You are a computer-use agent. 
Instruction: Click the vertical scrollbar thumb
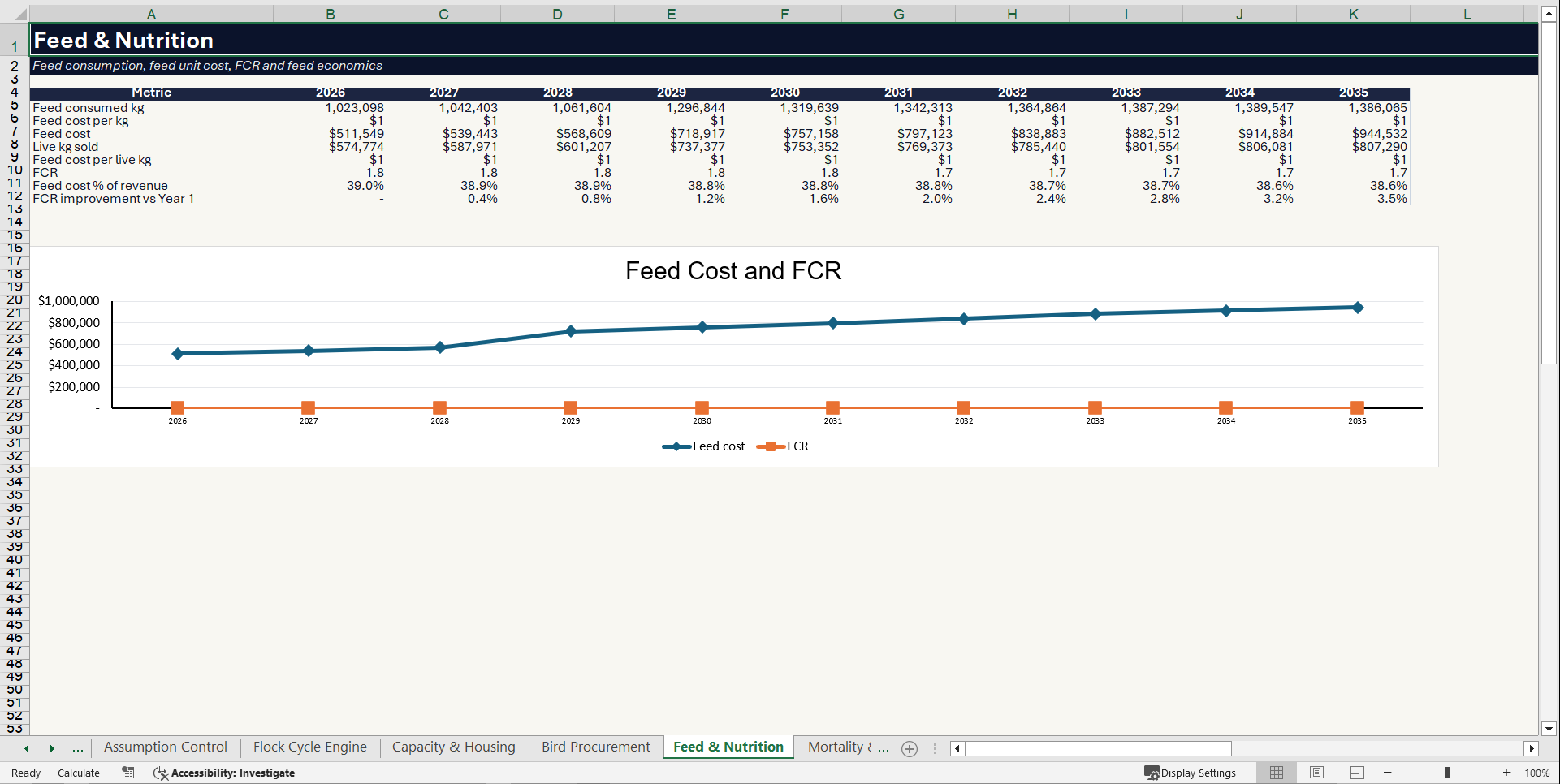1549,192
